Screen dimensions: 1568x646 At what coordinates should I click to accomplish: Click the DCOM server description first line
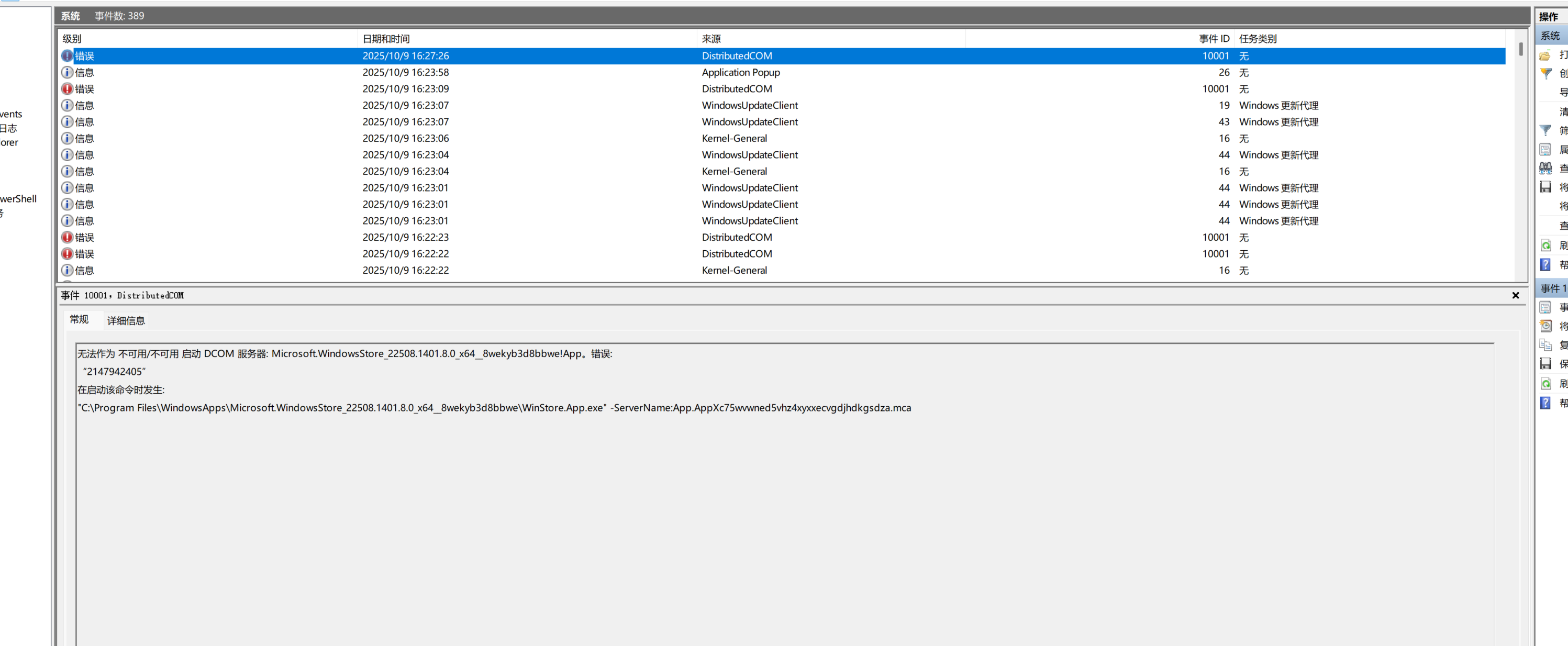pyautogui.click(x=344, y=354)
